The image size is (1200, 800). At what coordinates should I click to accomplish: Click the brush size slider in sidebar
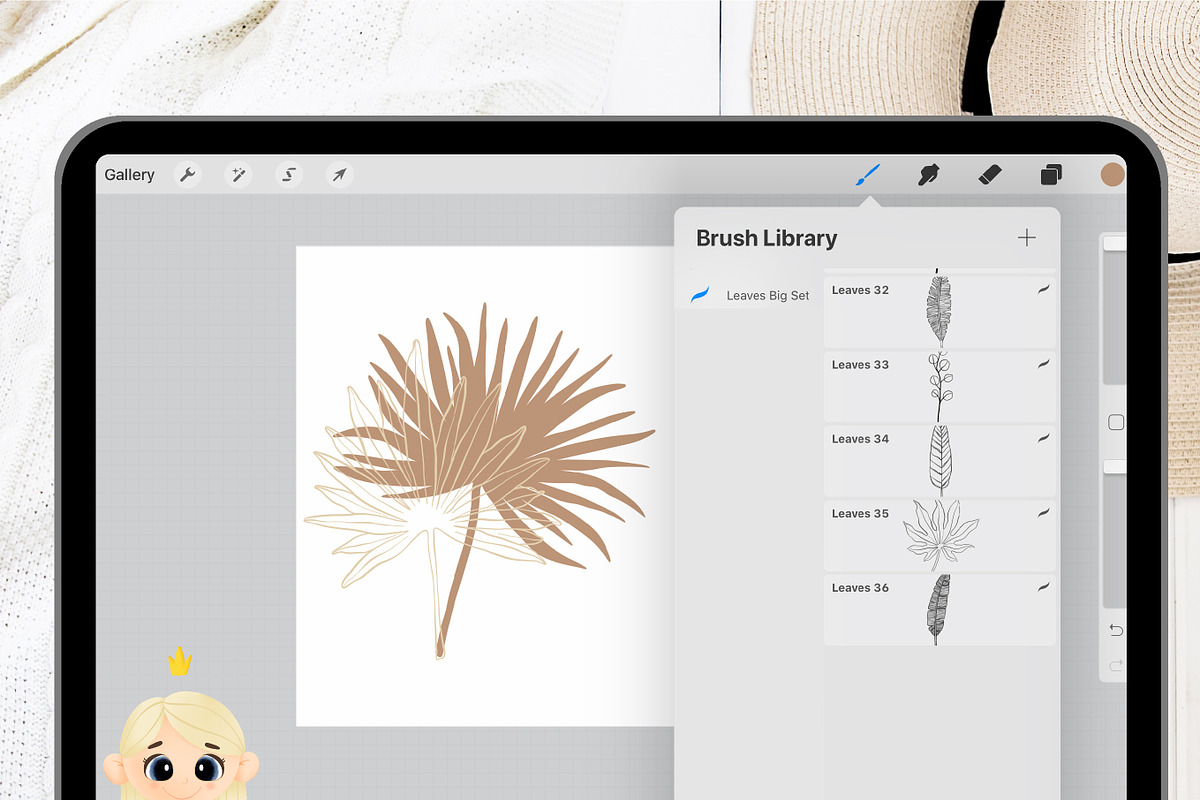tap(1114, 310)
